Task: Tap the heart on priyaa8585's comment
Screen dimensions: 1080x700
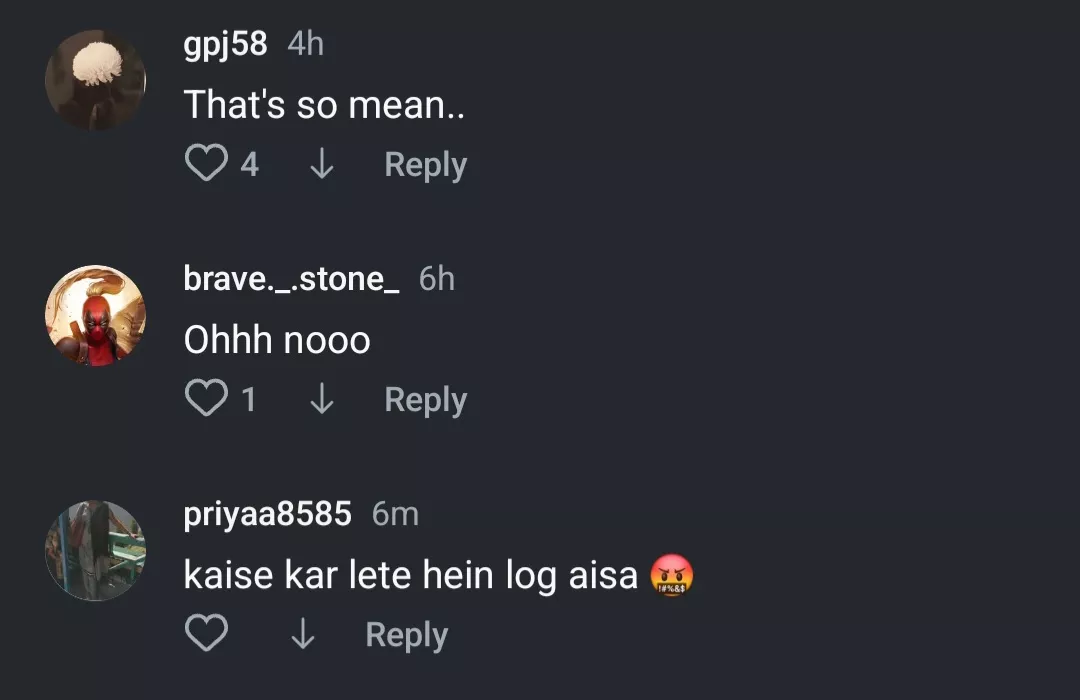Action: pyautogui.click(x=206, y=634)
